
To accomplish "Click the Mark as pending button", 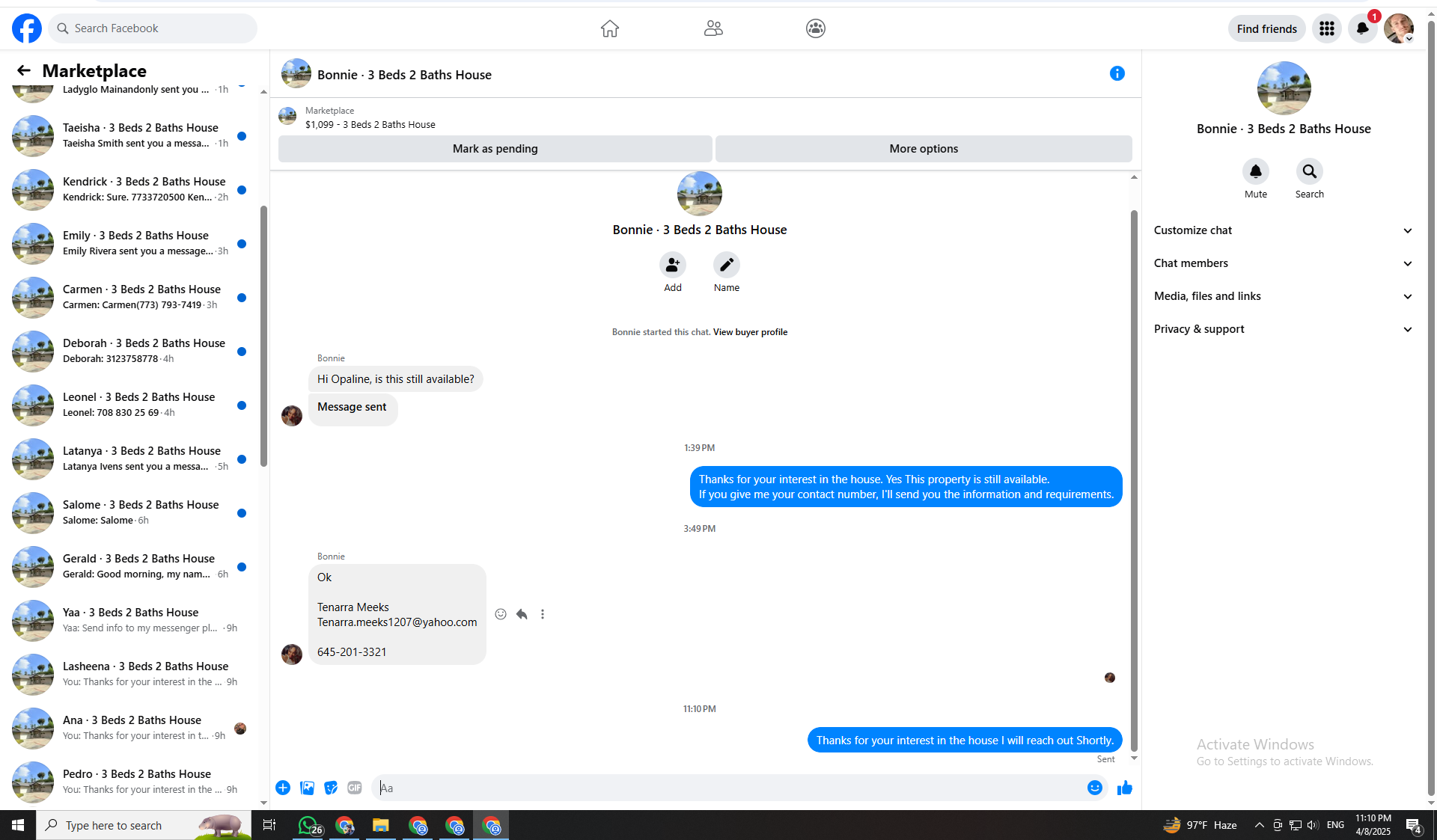I will tap(495, 149).
